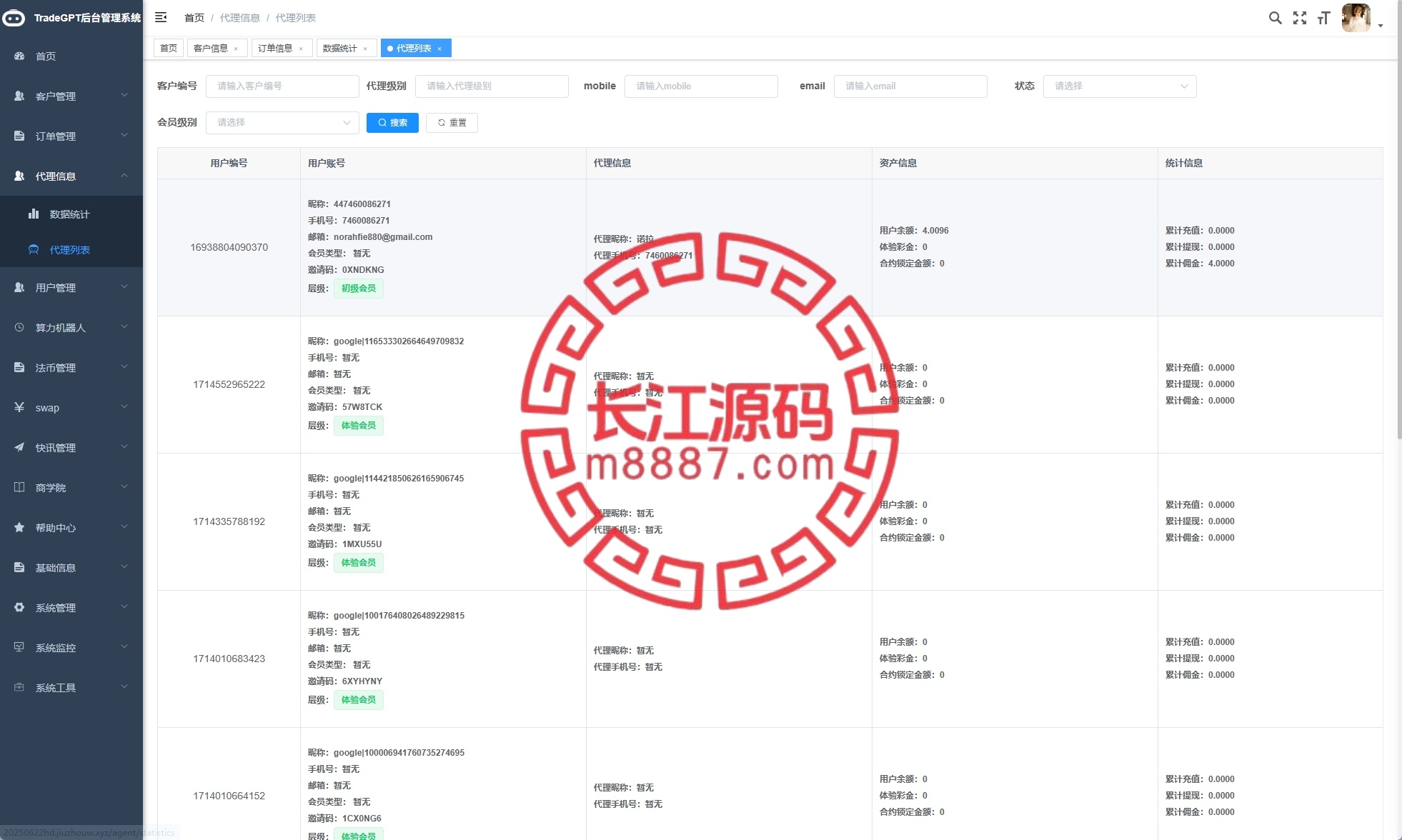This screenshot has width=1402, height=840.
Task: Expand the 算力机器人 menu chevron
Action: 124,327
